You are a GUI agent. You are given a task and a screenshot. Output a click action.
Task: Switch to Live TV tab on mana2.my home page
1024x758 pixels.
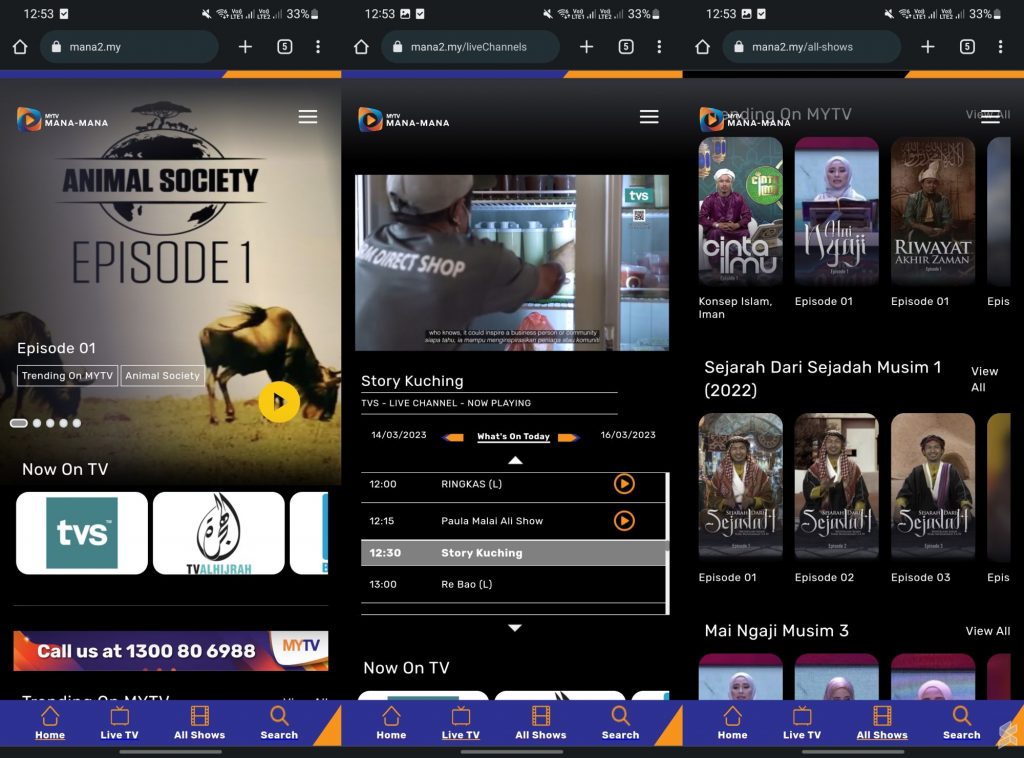coord(119,722)
